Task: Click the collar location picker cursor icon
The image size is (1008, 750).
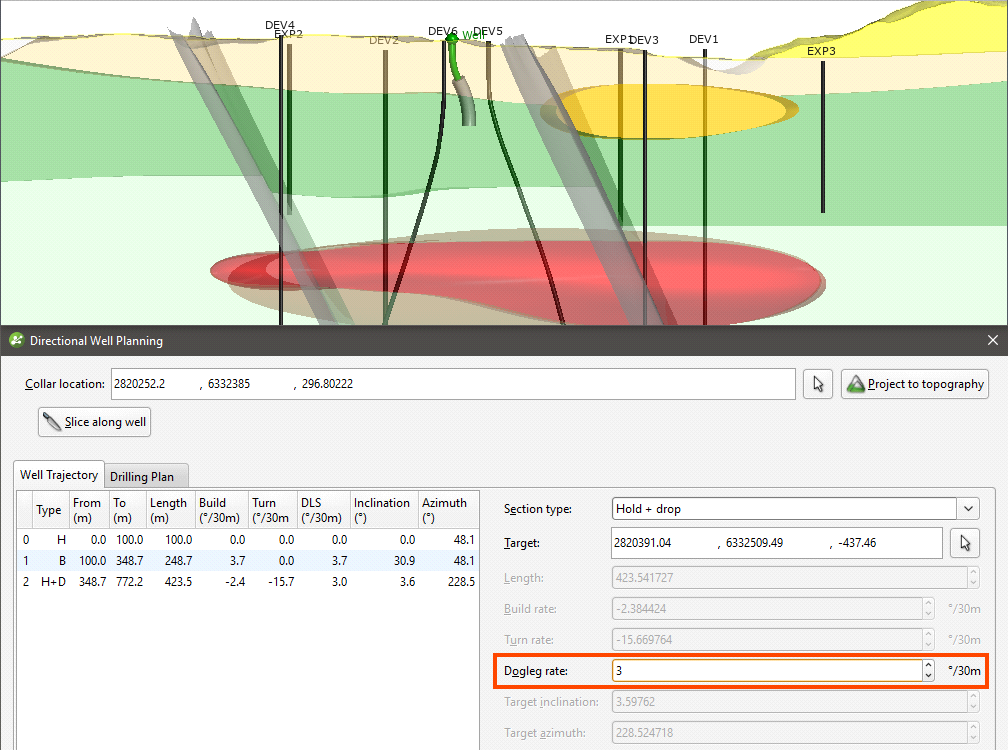Action: pos(818,384)
